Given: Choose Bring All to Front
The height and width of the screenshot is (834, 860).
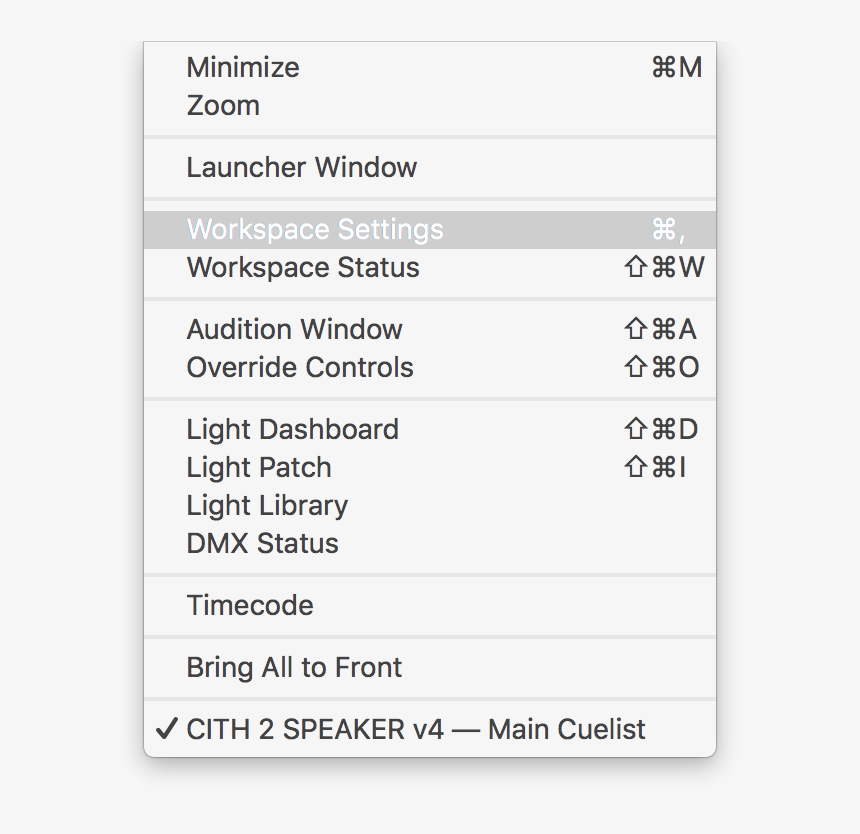Looking at the screenshot, I should pyautogui.click(x=294, y=667).
